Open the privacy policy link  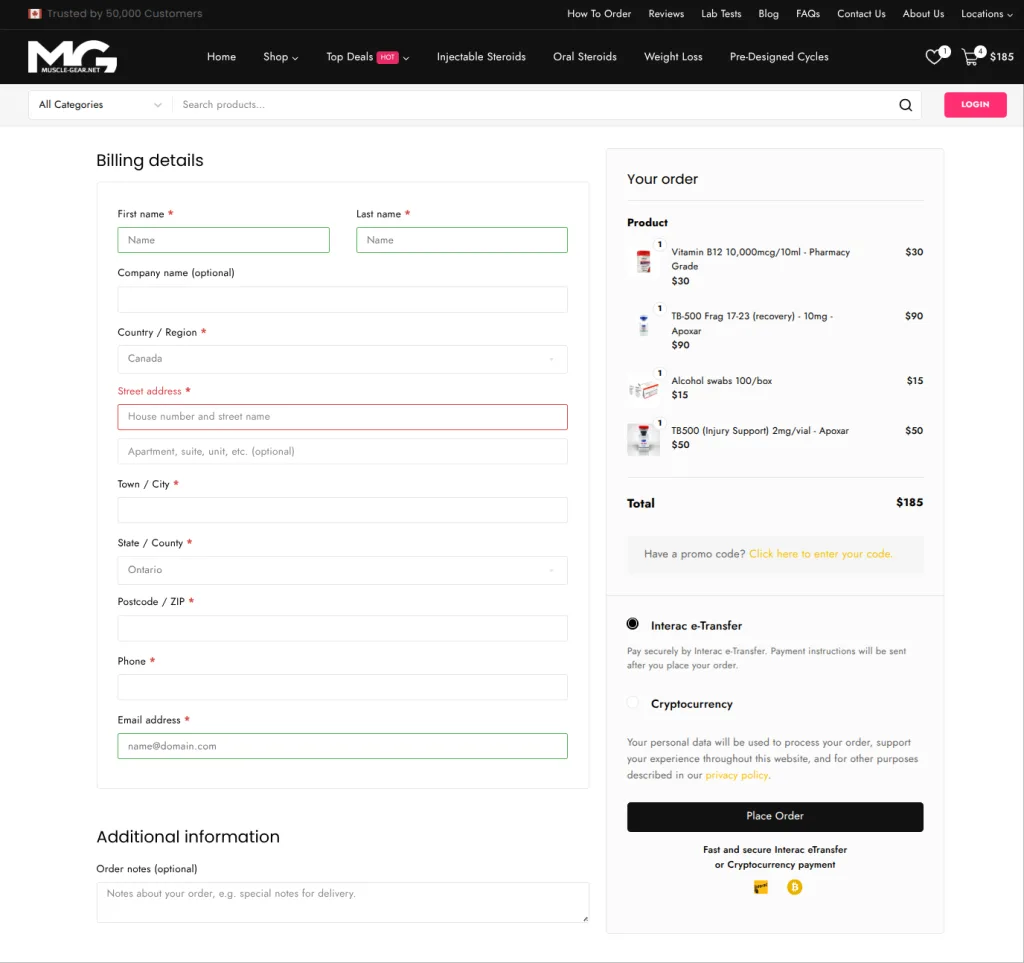737,776
